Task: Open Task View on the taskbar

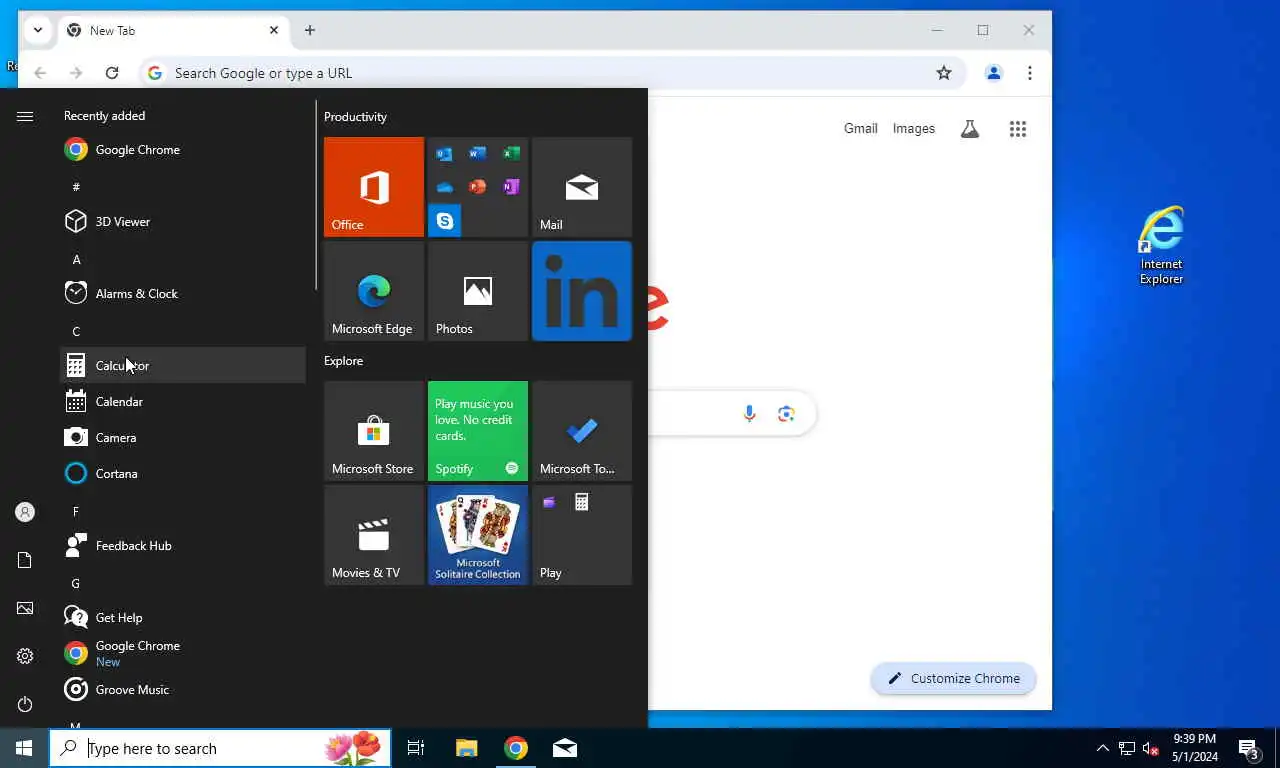Action: pos(416,748)
